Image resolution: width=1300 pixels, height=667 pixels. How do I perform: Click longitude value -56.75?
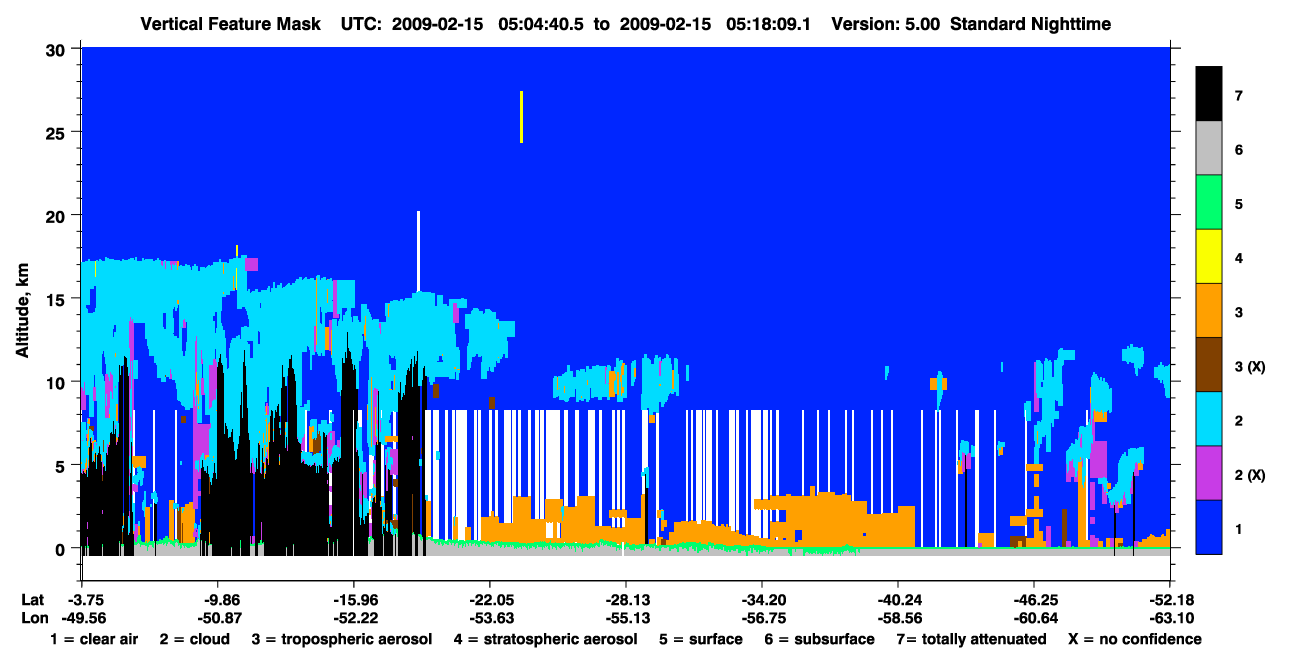coord(762,618)
